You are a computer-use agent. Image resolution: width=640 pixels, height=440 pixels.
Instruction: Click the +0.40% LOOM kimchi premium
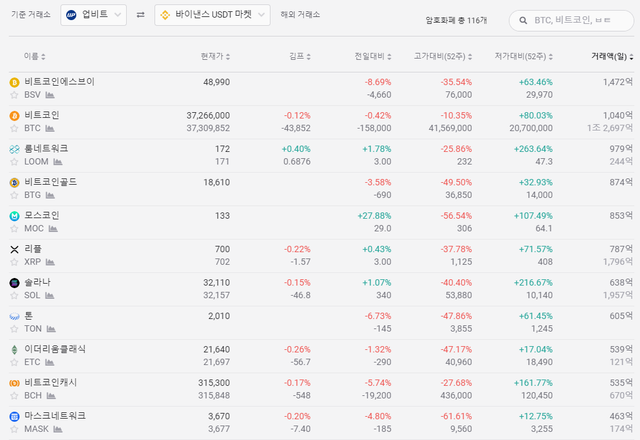[296, 149]
